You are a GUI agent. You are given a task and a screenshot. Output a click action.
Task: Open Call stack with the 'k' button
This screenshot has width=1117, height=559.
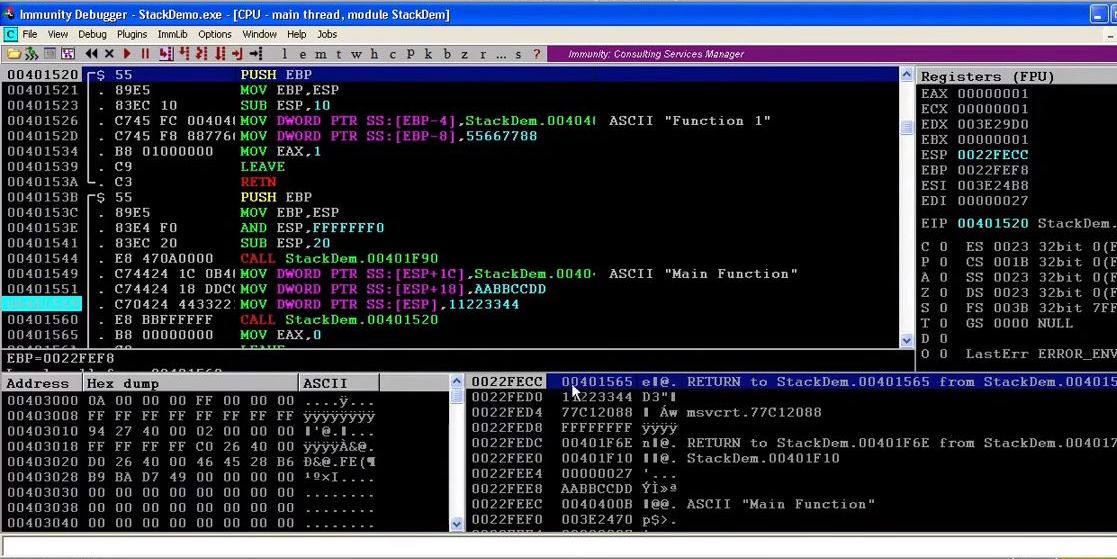click(428, 53)
